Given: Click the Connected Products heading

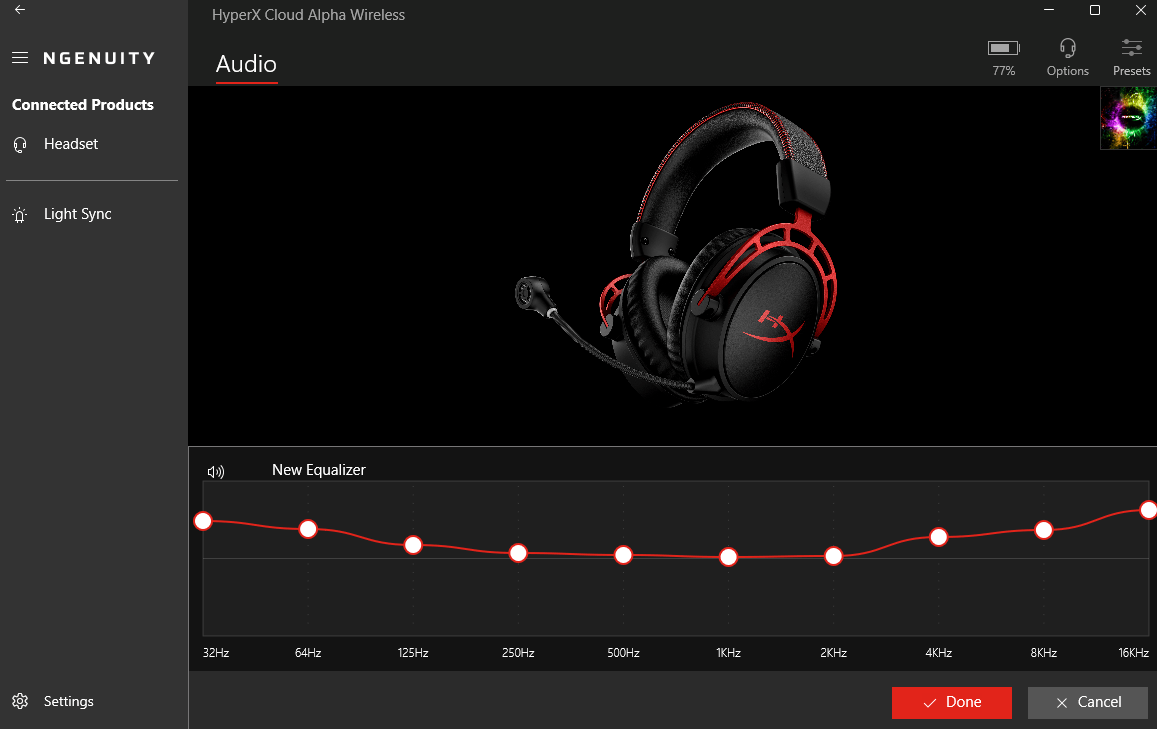Looking at the screenshot, I should point(83,105).
